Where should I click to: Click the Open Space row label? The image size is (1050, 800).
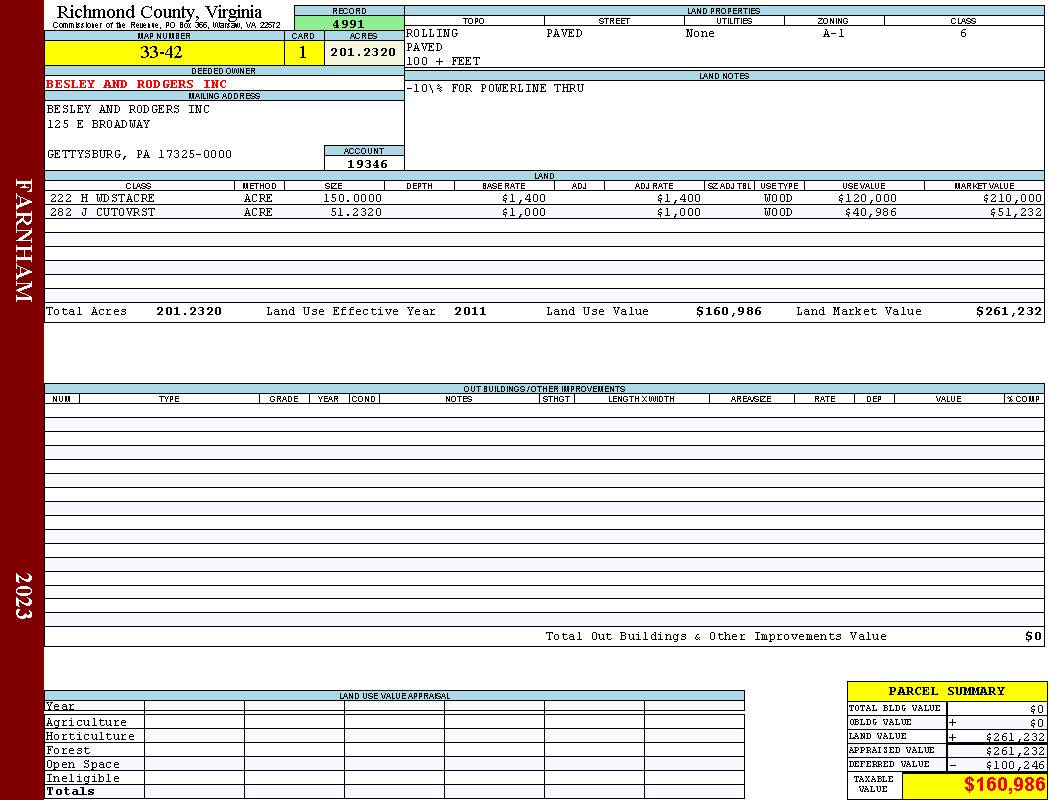click(x=82, y=765)
